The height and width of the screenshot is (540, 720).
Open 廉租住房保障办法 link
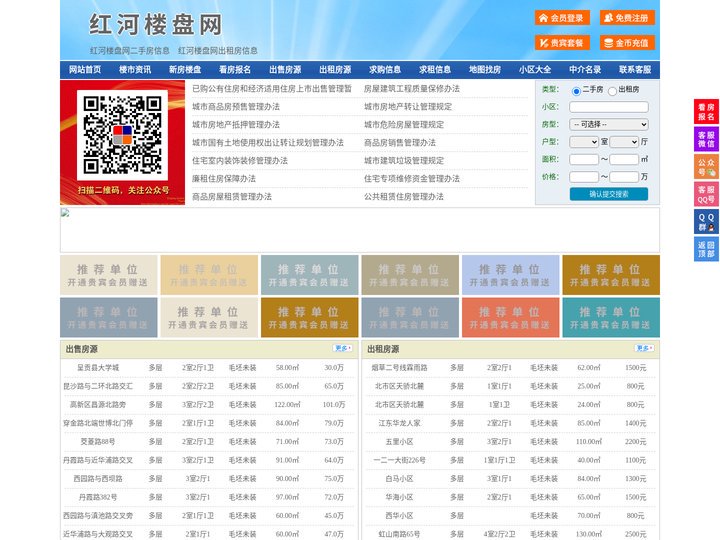[x=224, y=179]
